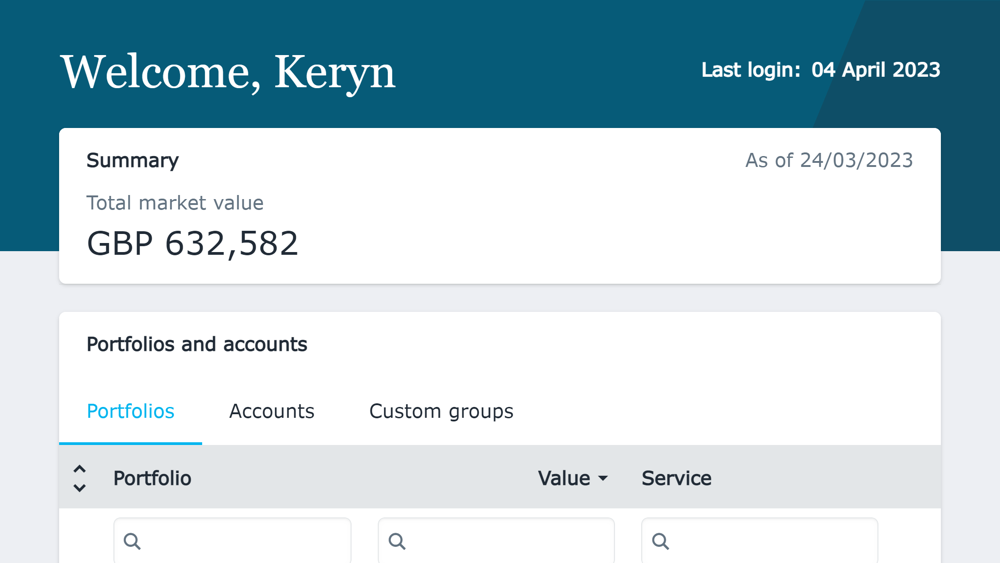Focus the Value search input field
Viewport: 1000px width, 563px height.
point(508,541)
